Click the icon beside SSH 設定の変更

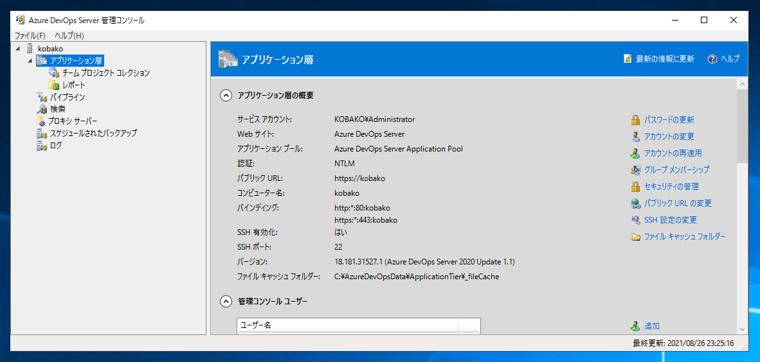pyautogui.click(x=635, y=220)
